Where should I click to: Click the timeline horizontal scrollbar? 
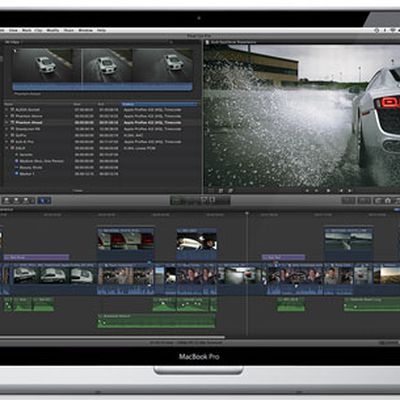tap(112, 337)
